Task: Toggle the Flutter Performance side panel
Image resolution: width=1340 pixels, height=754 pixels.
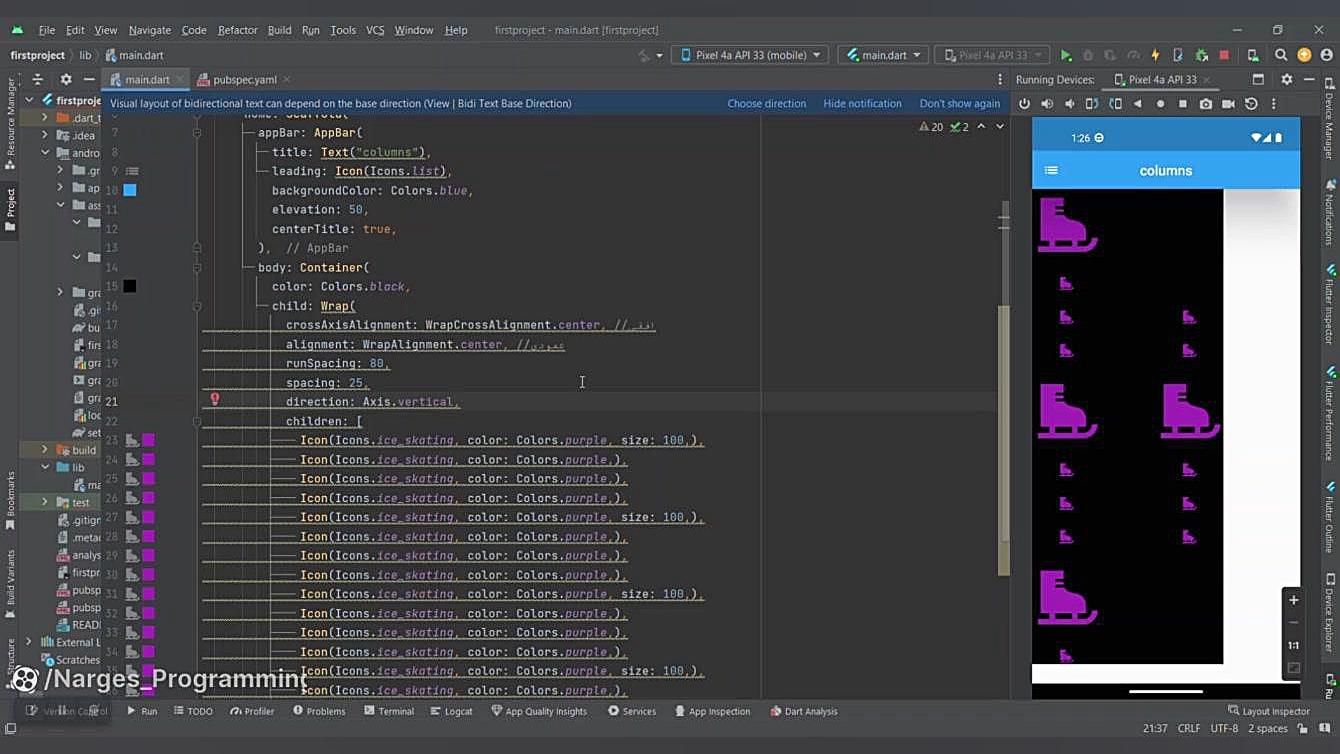Action: [x=1330, y=413]
